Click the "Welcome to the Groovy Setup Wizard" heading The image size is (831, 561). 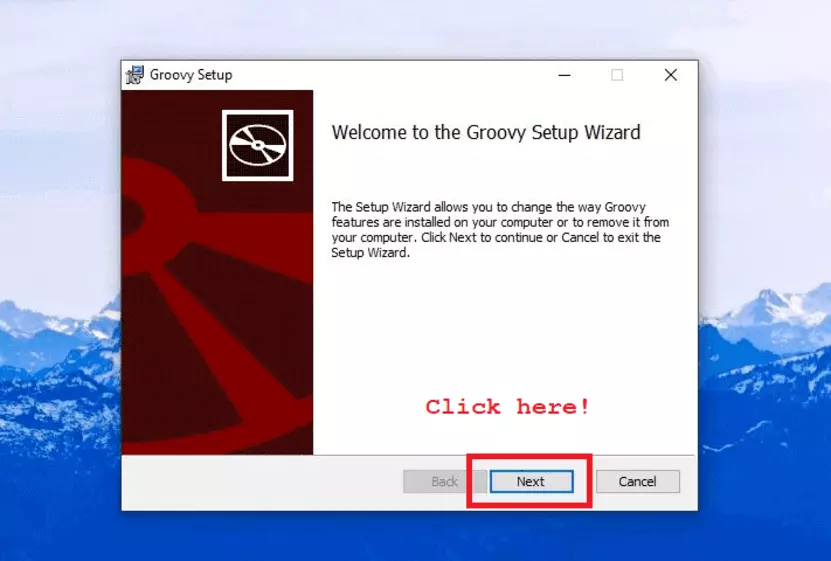tap(486, 132)
